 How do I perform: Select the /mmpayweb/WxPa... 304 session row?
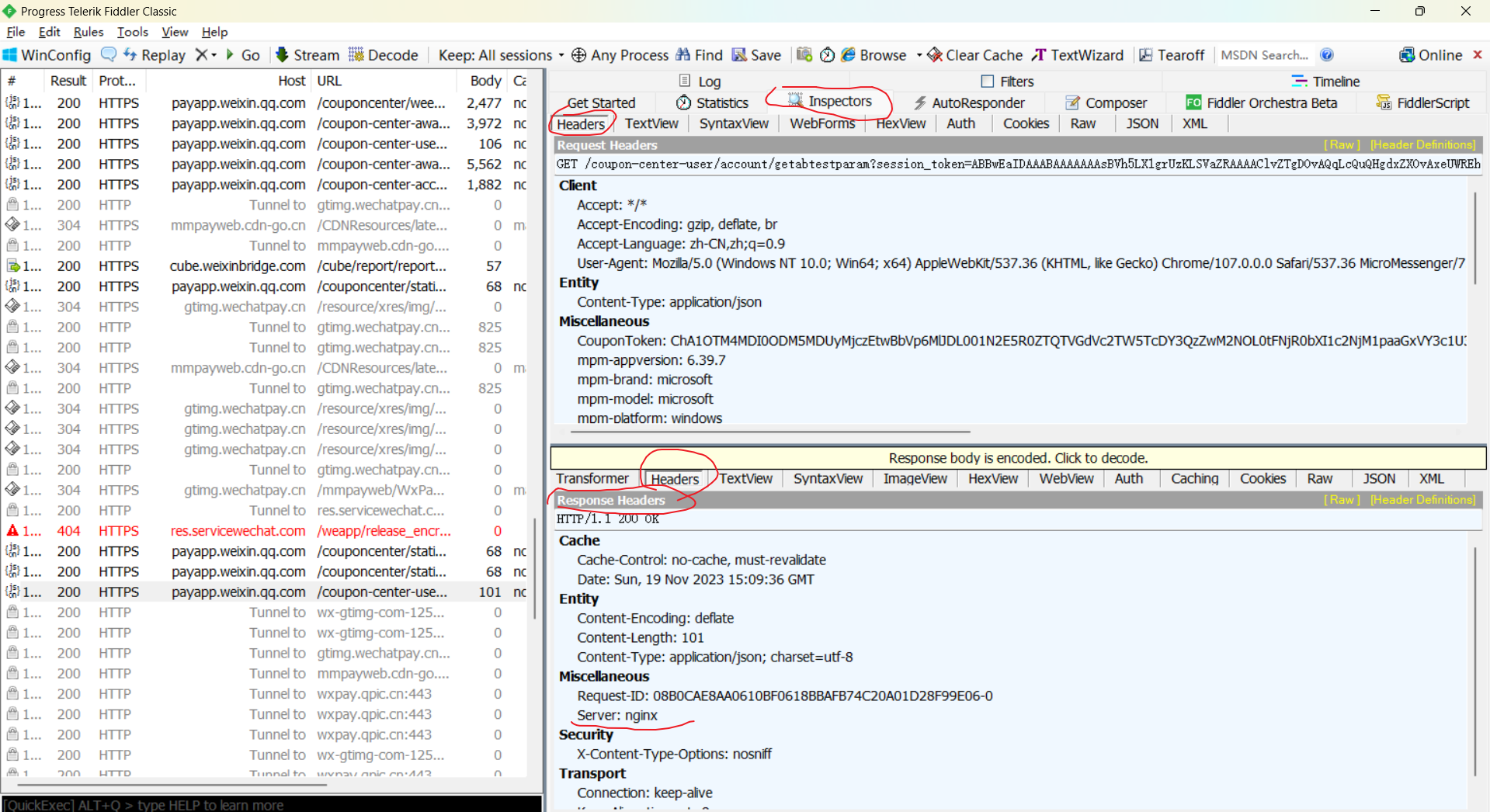click(266, 491)
